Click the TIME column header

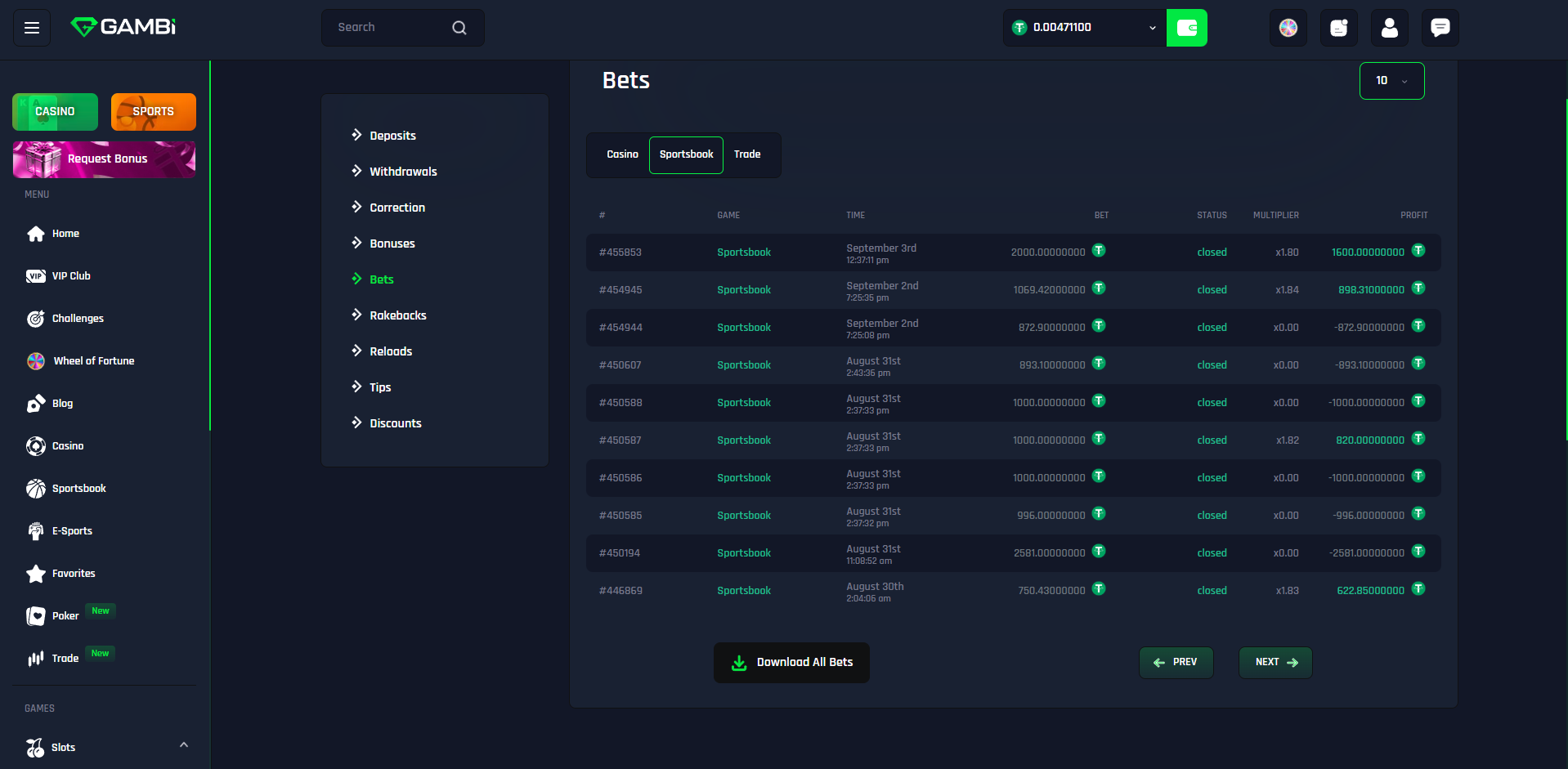(x=855, y=216)
